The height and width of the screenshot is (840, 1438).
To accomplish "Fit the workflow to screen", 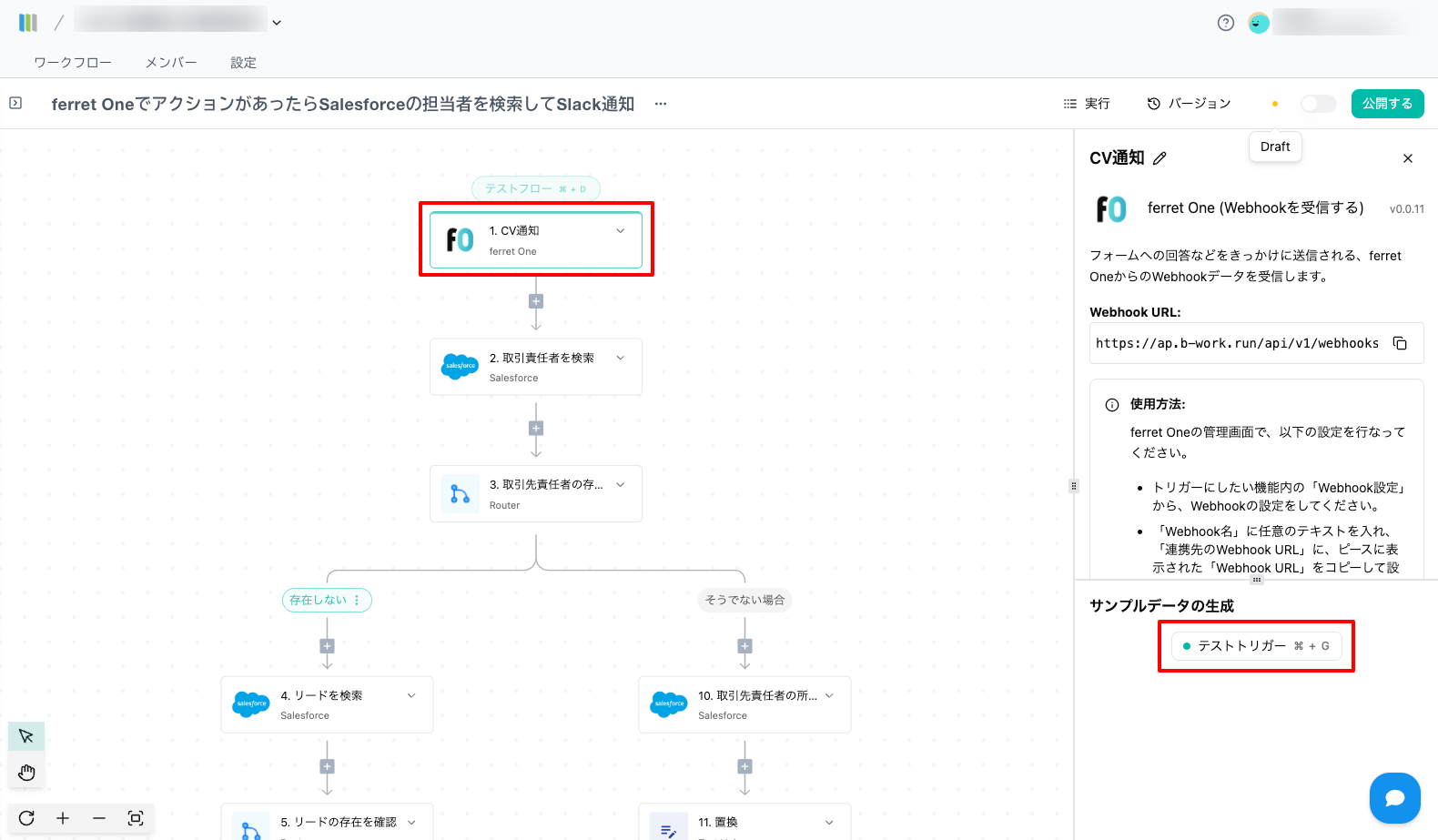I will pos(136,818).
